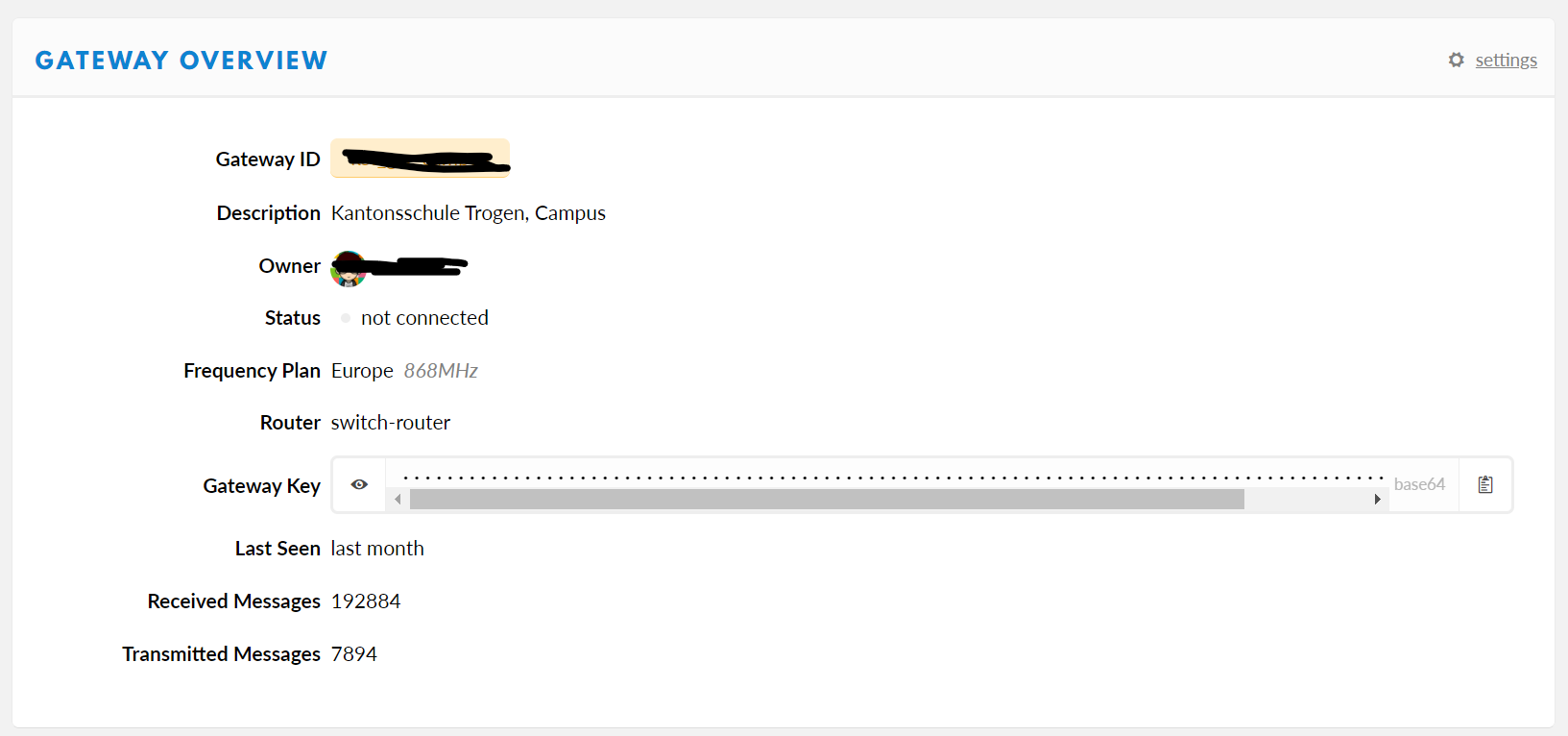Viewport: 1568px width, 736px height.
Task: Click the Kantonsschule Trogen description text
Action: coord(469,213)
